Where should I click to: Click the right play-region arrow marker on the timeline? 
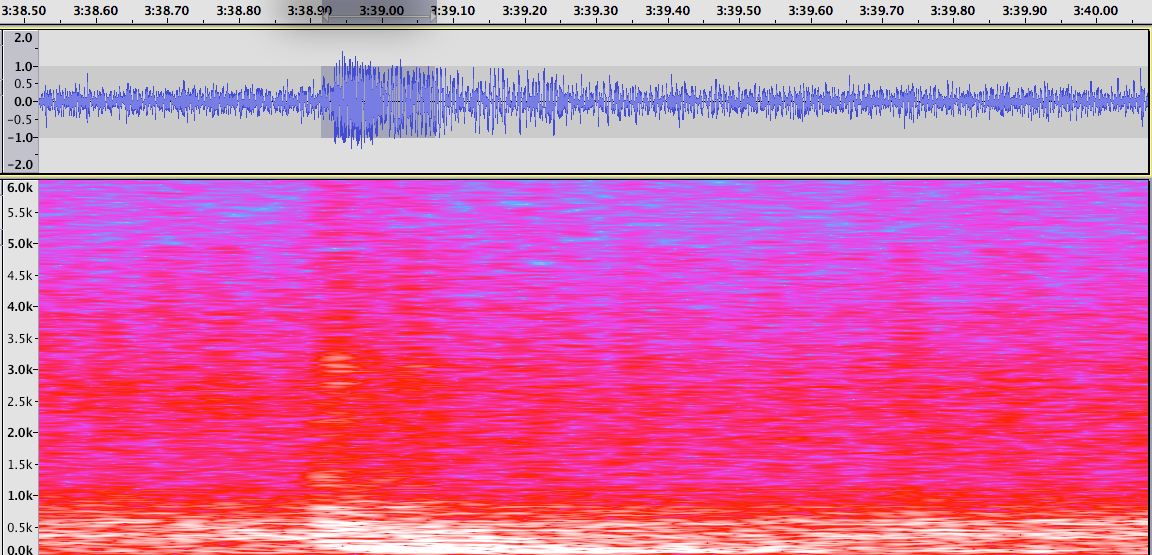[x=432, y=17]
